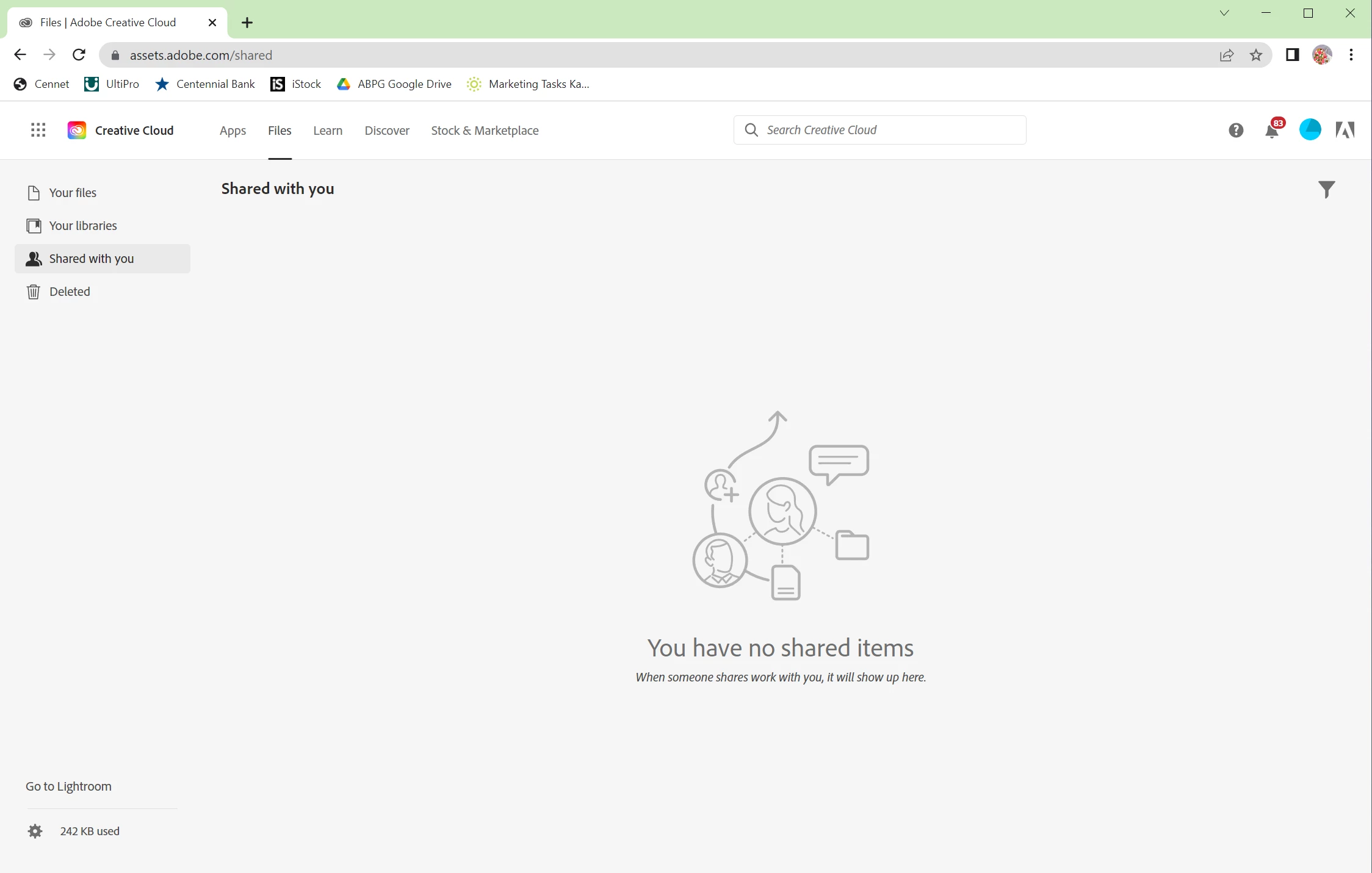Open the Stock & Marketplace tab

coord(485,131)
